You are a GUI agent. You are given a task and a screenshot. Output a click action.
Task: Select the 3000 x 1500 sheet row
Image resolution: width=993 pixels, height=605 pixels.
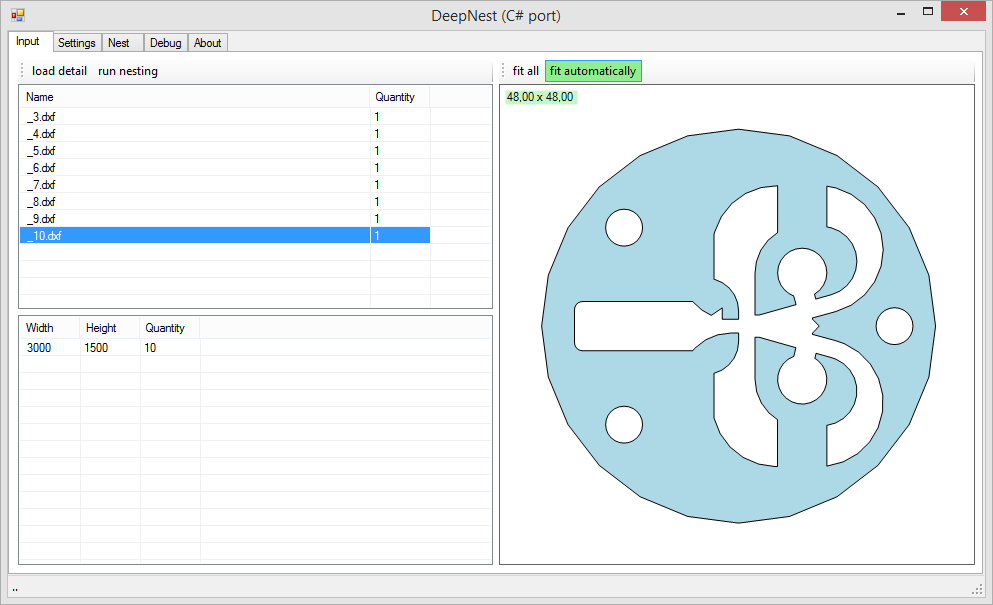(x=40, y=348)
